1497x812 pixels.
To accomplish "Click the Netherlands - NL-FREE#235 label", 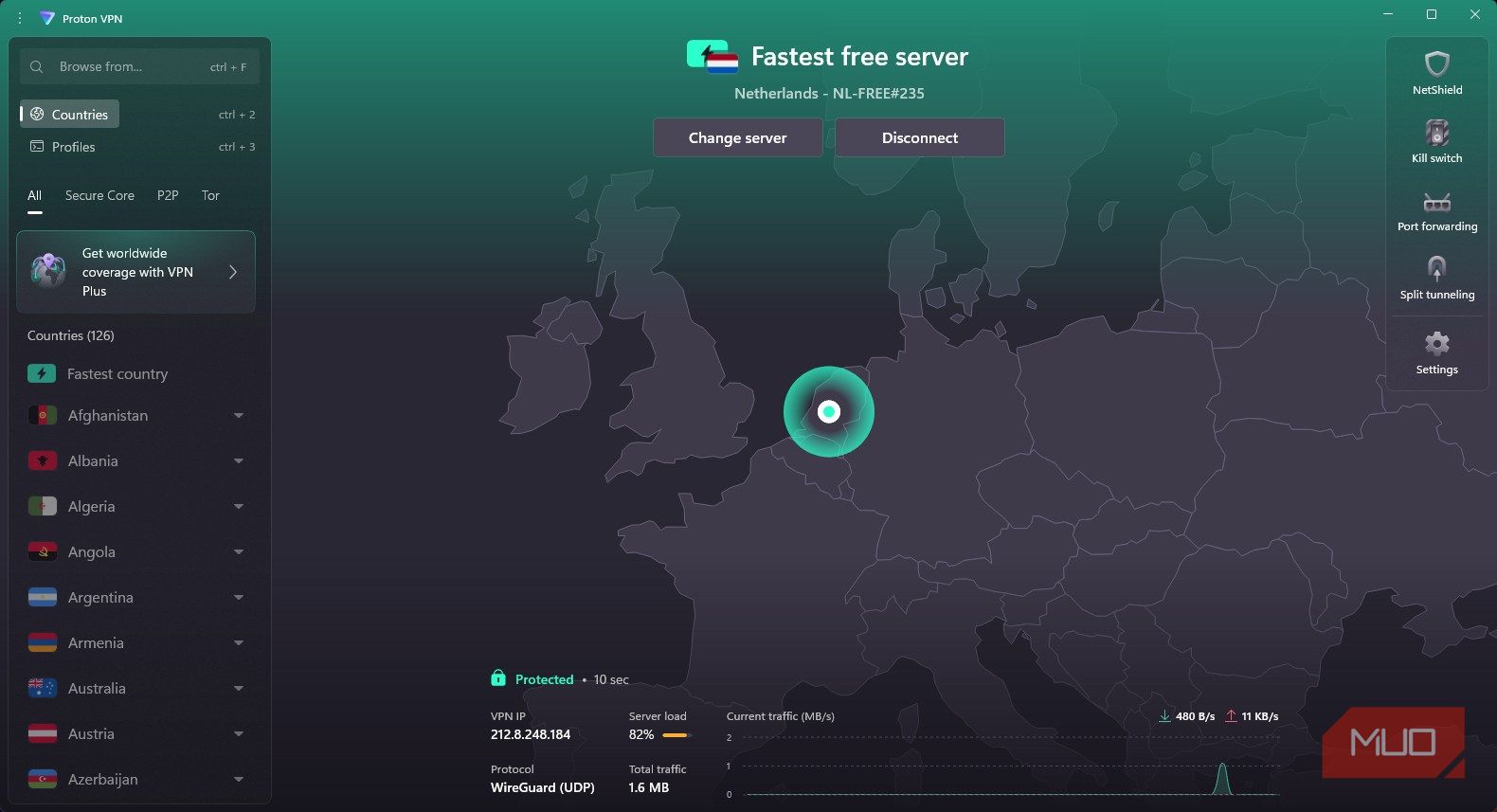I will pyautogui.click(x=829, y=93).
